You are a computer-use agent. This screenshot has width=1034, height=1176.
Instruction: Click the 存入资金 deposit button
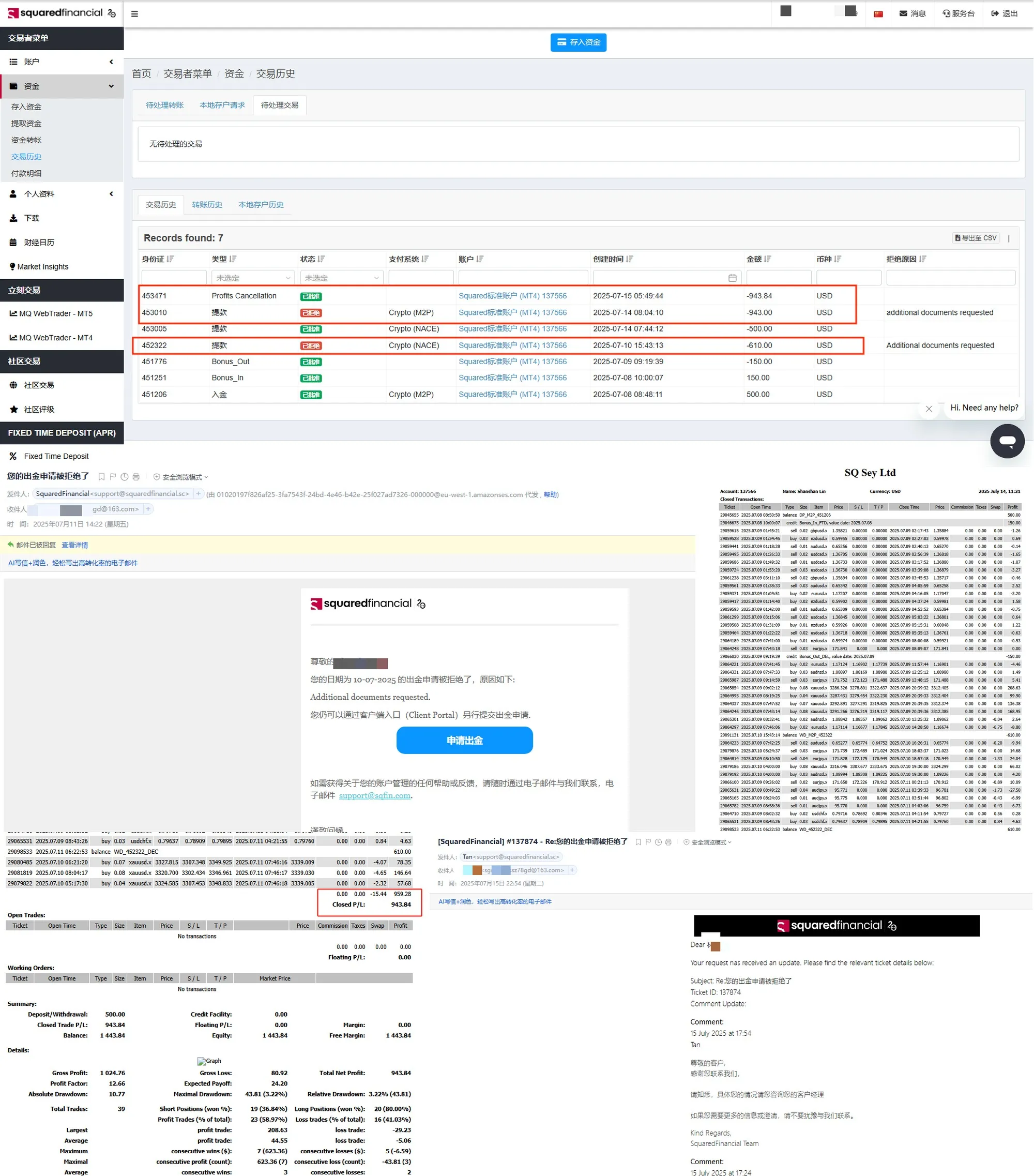pos(579,42)
